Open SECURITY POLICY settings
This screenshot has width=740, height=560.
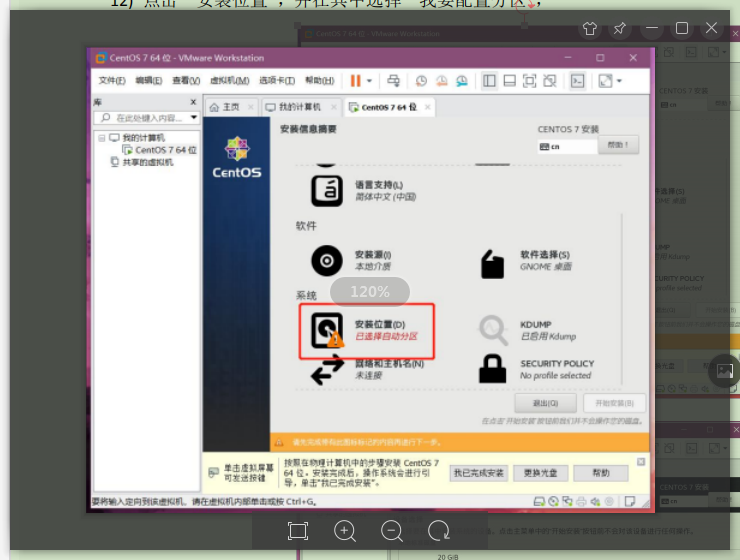pos(537,369)
